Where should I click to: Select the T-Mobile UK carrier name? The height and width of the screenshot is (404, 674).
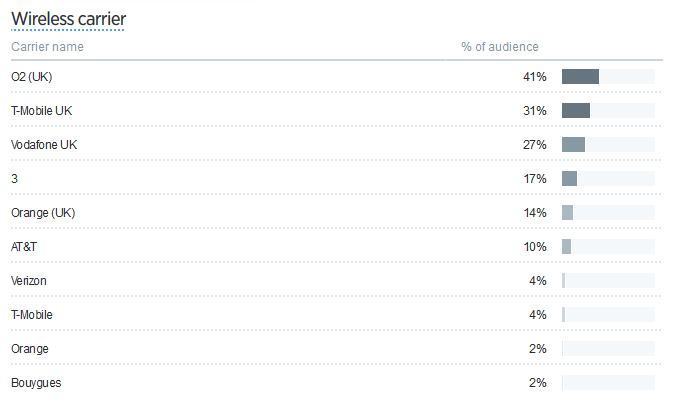point(42,111)
